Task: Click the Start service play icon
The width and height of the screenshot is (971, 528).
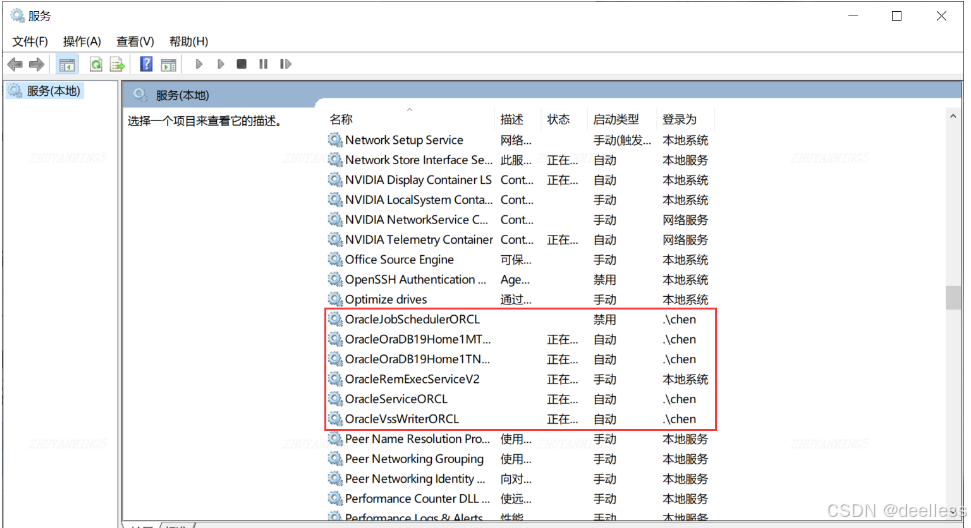Action: tap(199, 64)
